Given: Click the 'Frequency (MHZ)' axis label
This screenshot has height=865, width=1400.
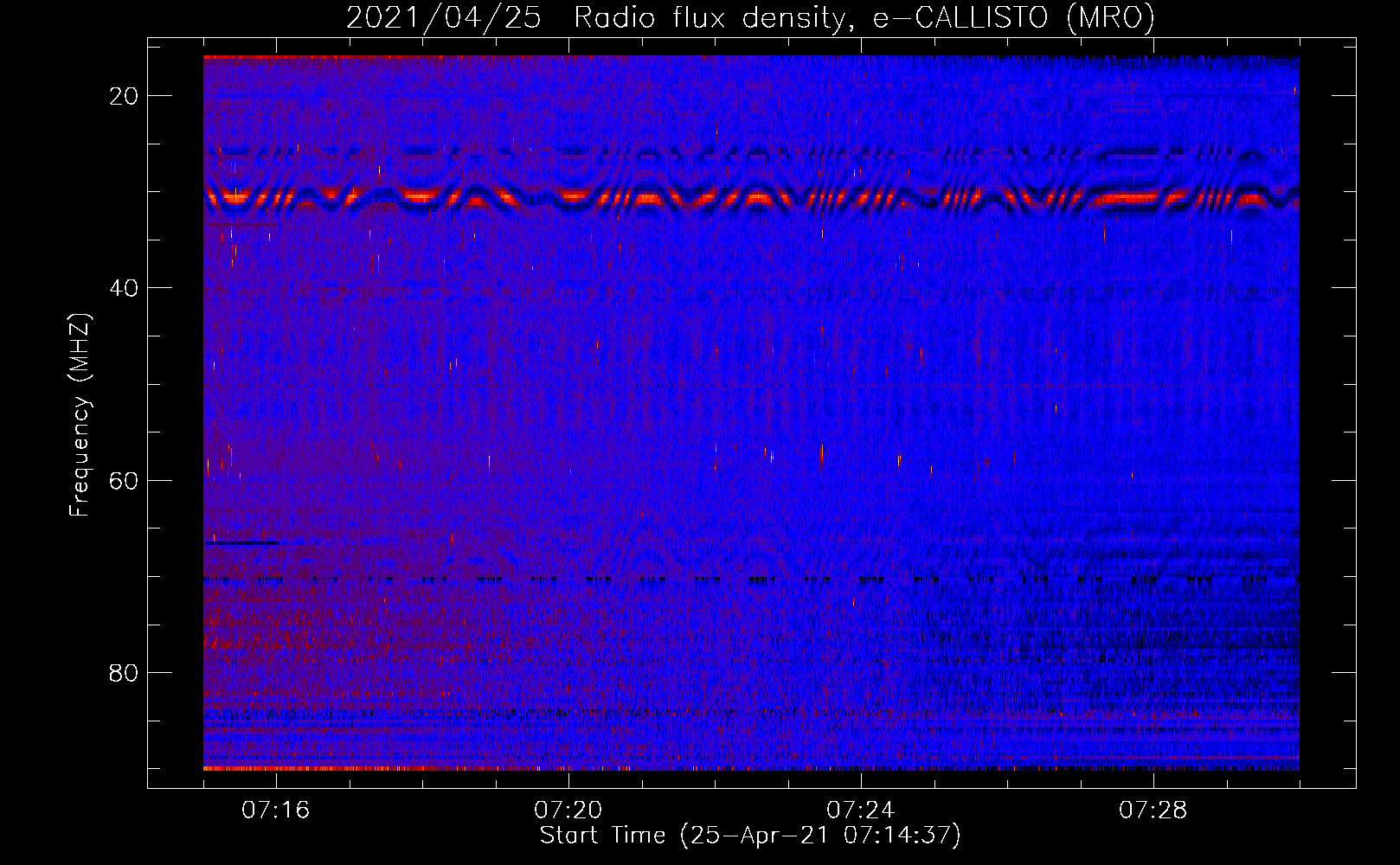Looking at the screenshot, I should tap(80, 415).
